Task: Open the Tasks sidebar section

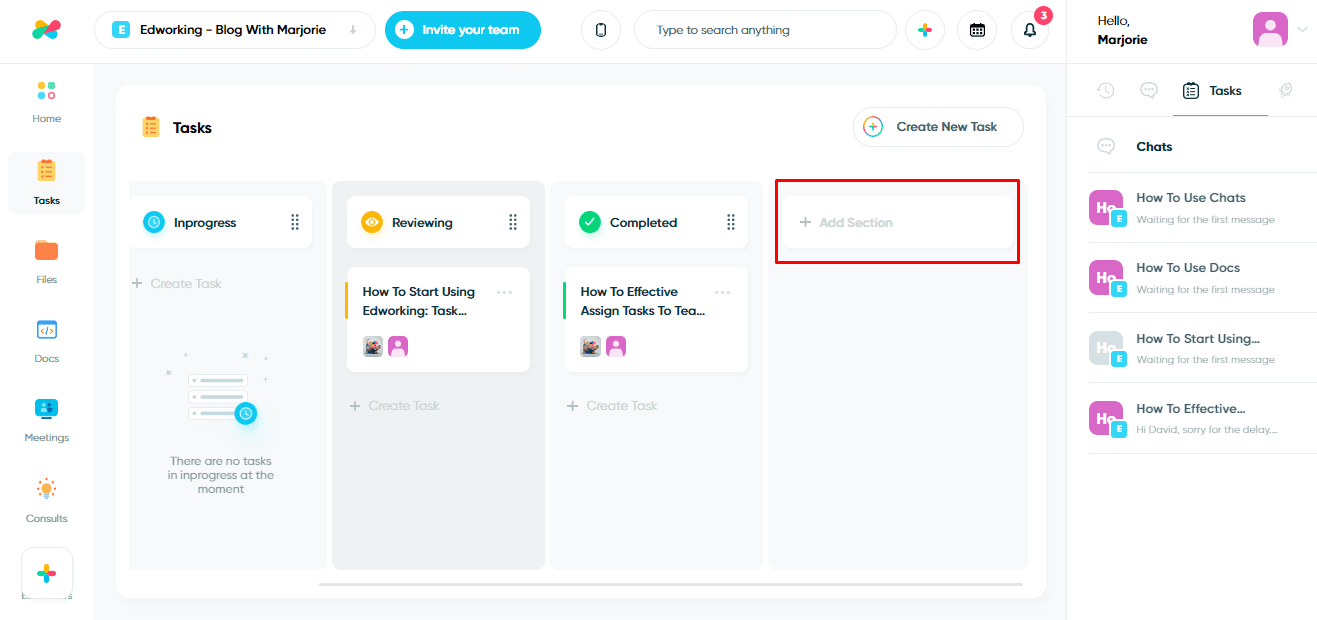Action: (x=46, y=182)
